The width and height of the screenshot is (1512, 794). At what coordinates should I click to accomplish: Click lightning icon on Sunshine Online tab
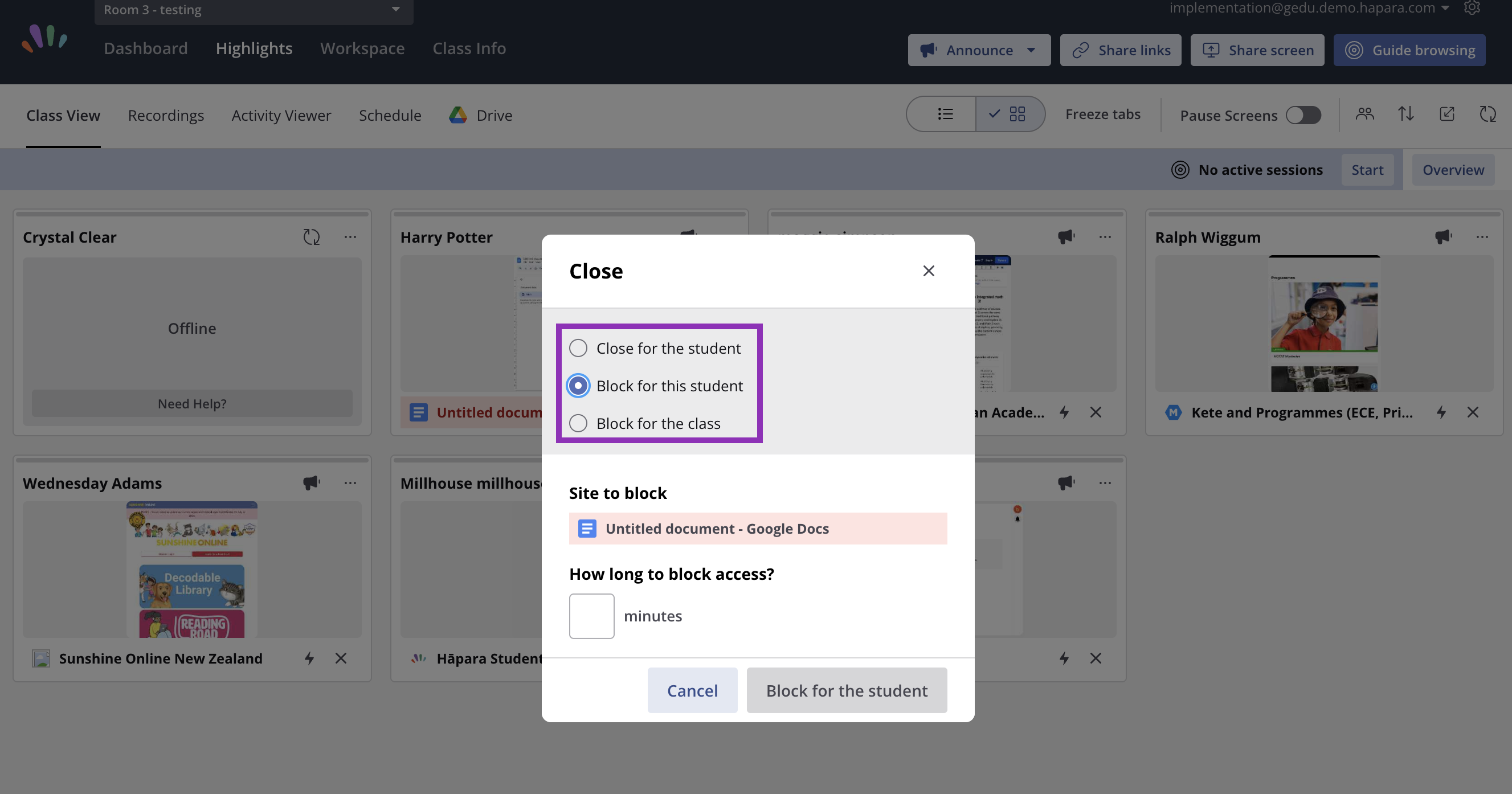point(309,658)
